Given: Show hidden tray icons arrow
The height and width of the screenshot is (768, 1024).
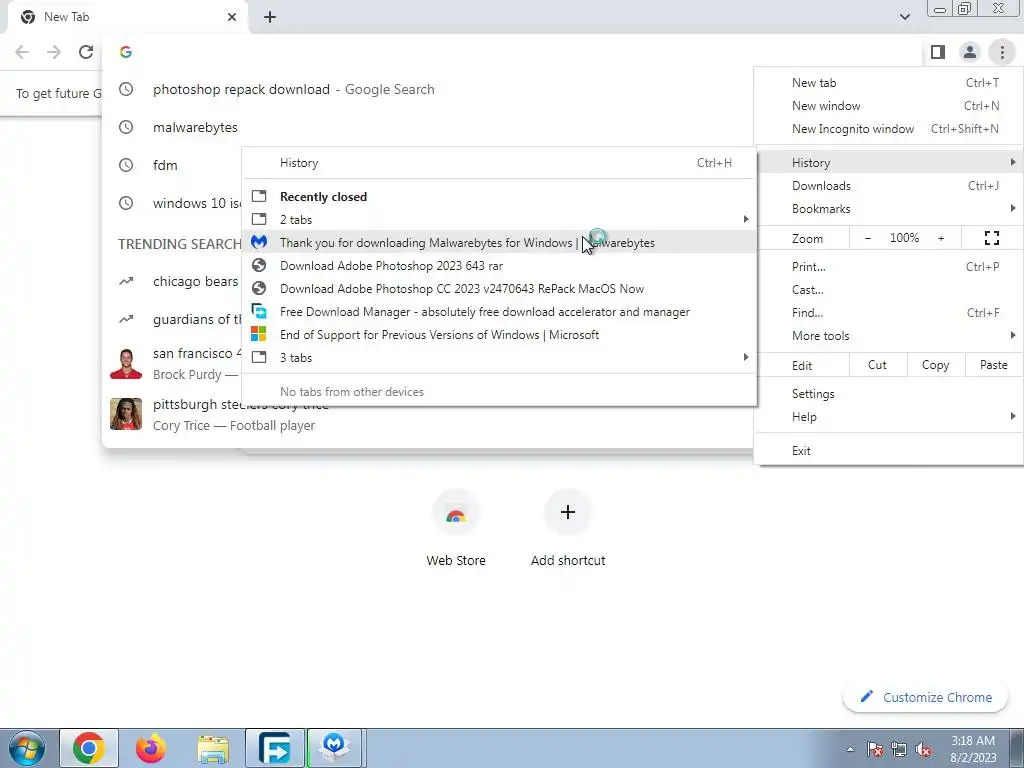Looking at the screenshot, I should click(x=850, y=750).
